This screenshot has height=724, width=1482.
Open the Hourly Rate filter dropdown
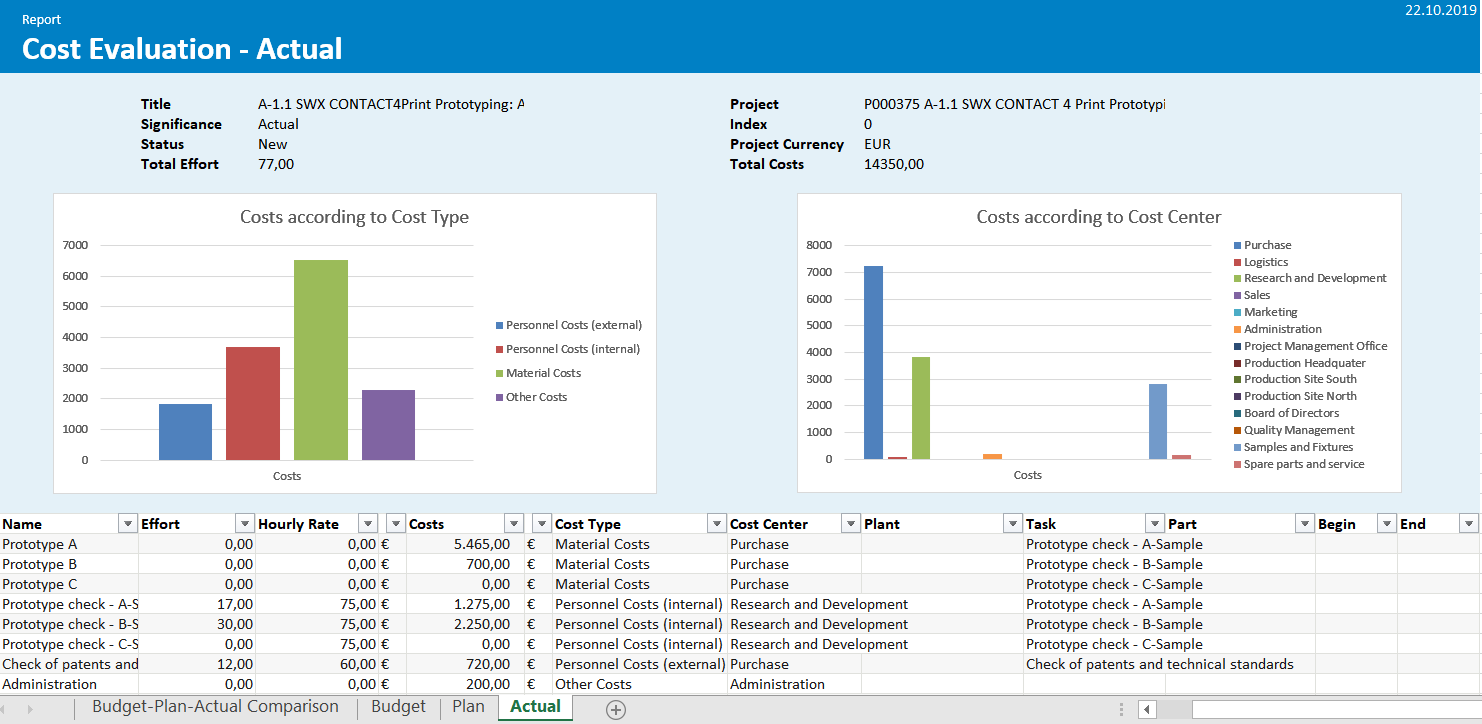(x=367, y=523)
